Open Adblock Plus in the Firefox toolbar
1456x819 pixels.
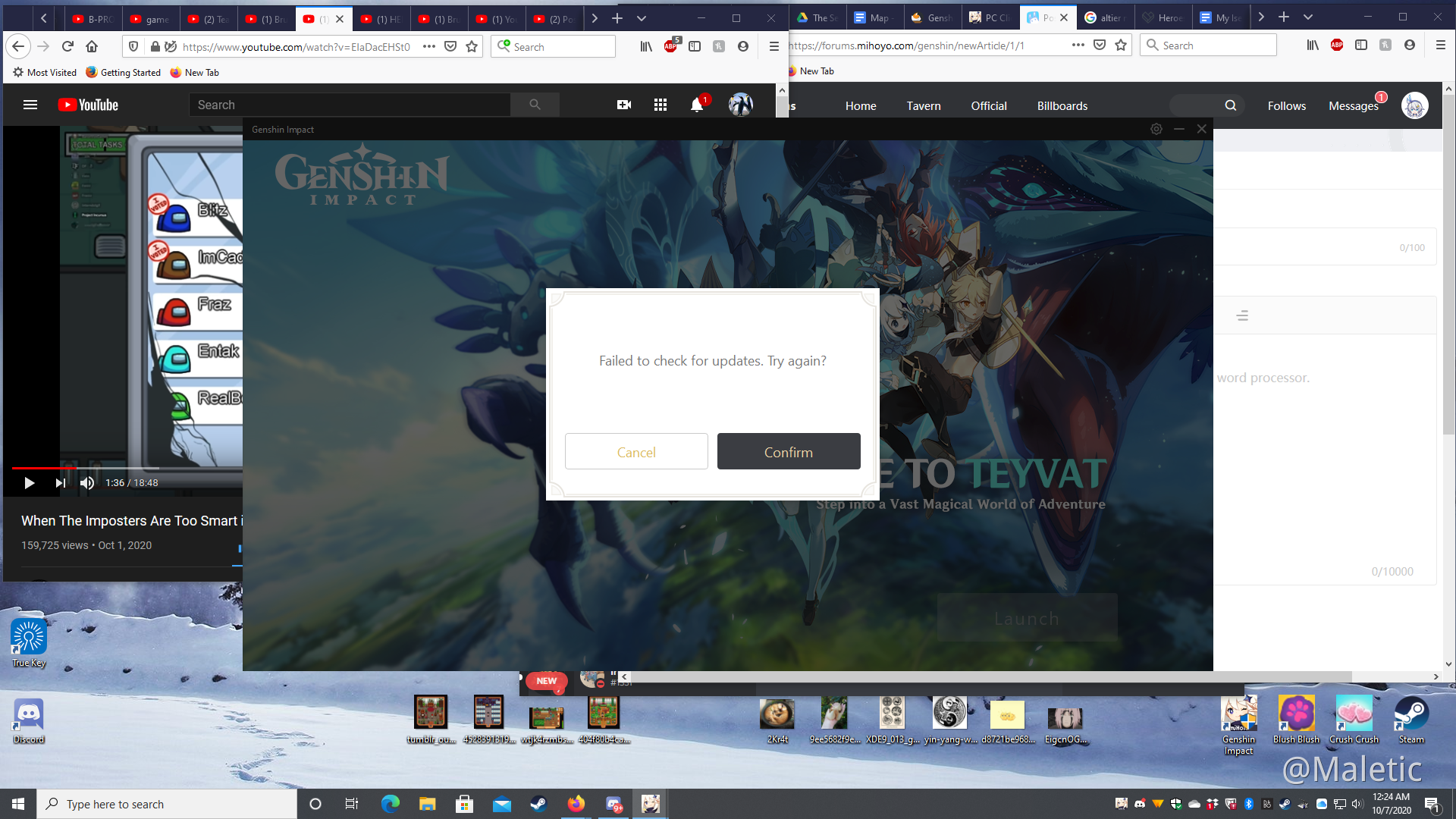pyautogui.click(x=670, y=46)
